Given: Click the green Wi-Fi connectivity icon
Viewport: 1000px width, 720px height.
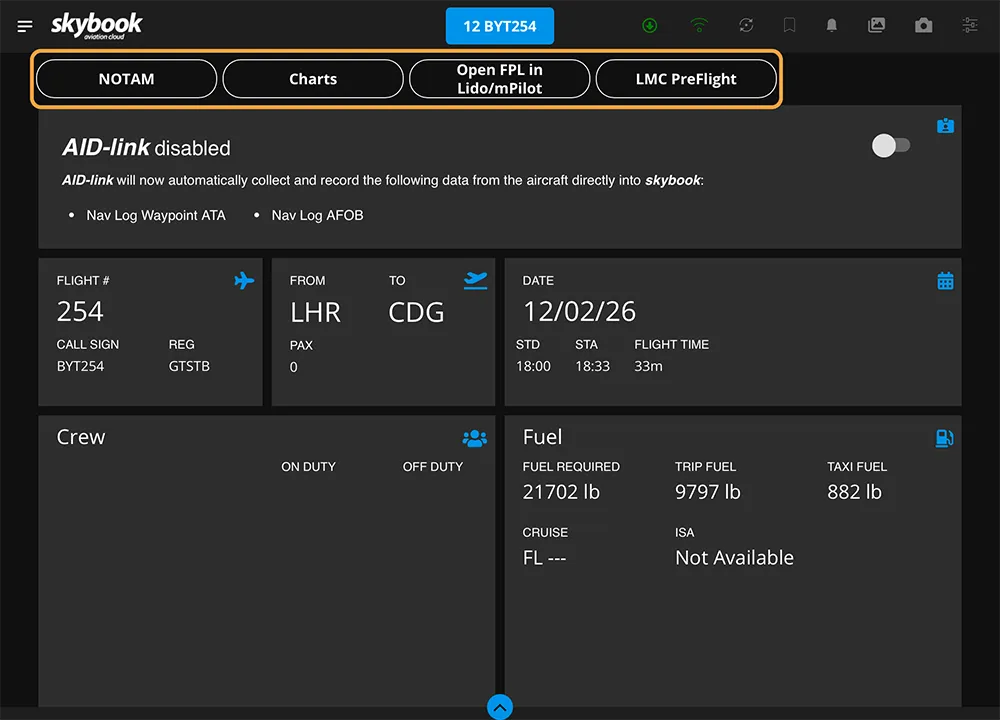Looking at the screenshot, I should [x=699, y=26].
